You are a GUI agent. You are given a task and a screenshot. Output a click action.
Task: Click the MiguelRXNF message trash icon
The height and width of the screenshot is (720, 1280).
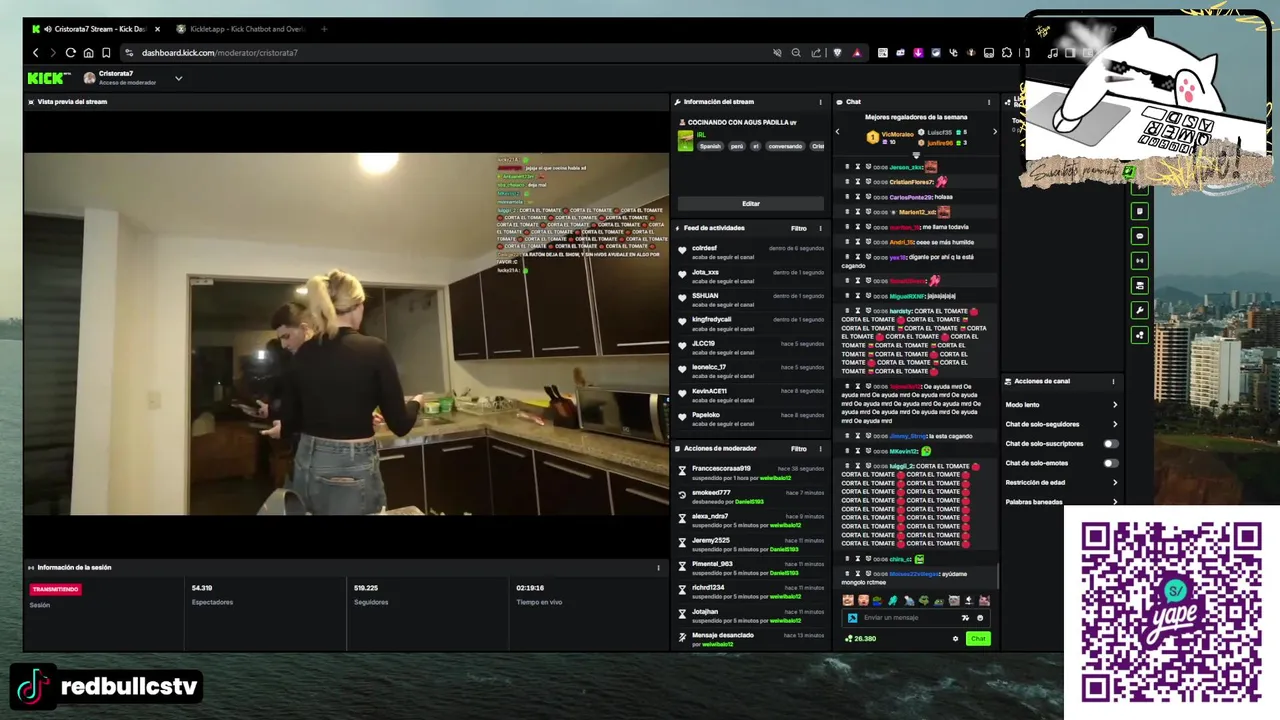847,296
